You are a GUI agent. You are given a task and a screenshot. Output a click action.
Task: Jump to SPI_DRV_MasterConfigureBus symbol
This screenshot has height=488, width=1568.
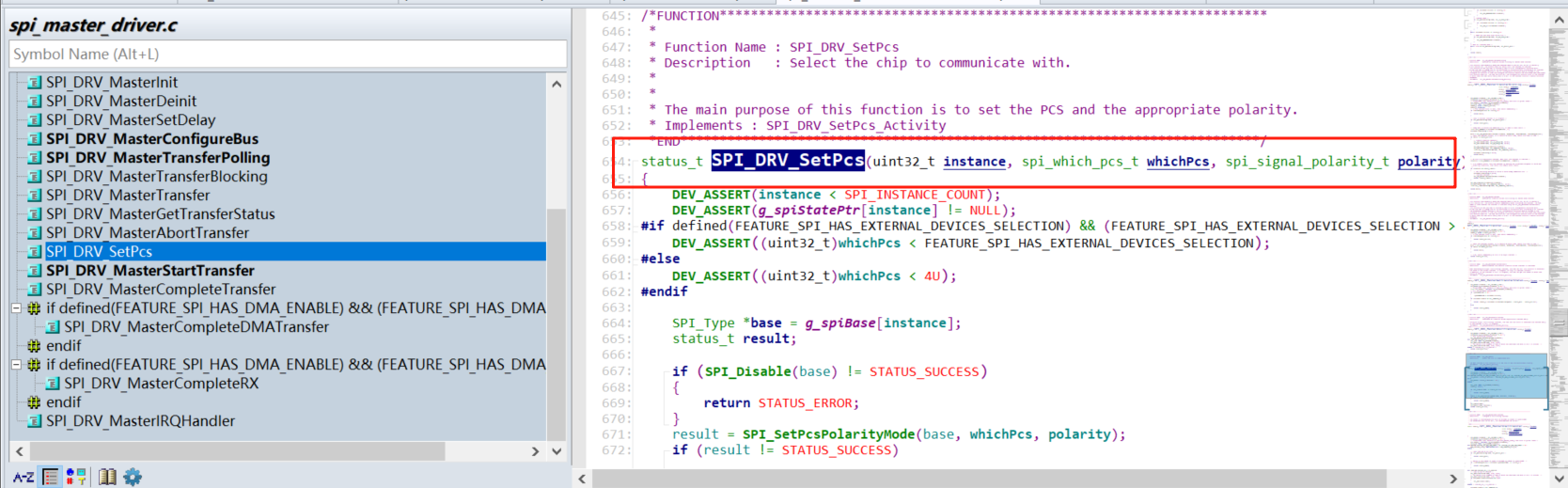pyautogui.click(x=152, y=139)
